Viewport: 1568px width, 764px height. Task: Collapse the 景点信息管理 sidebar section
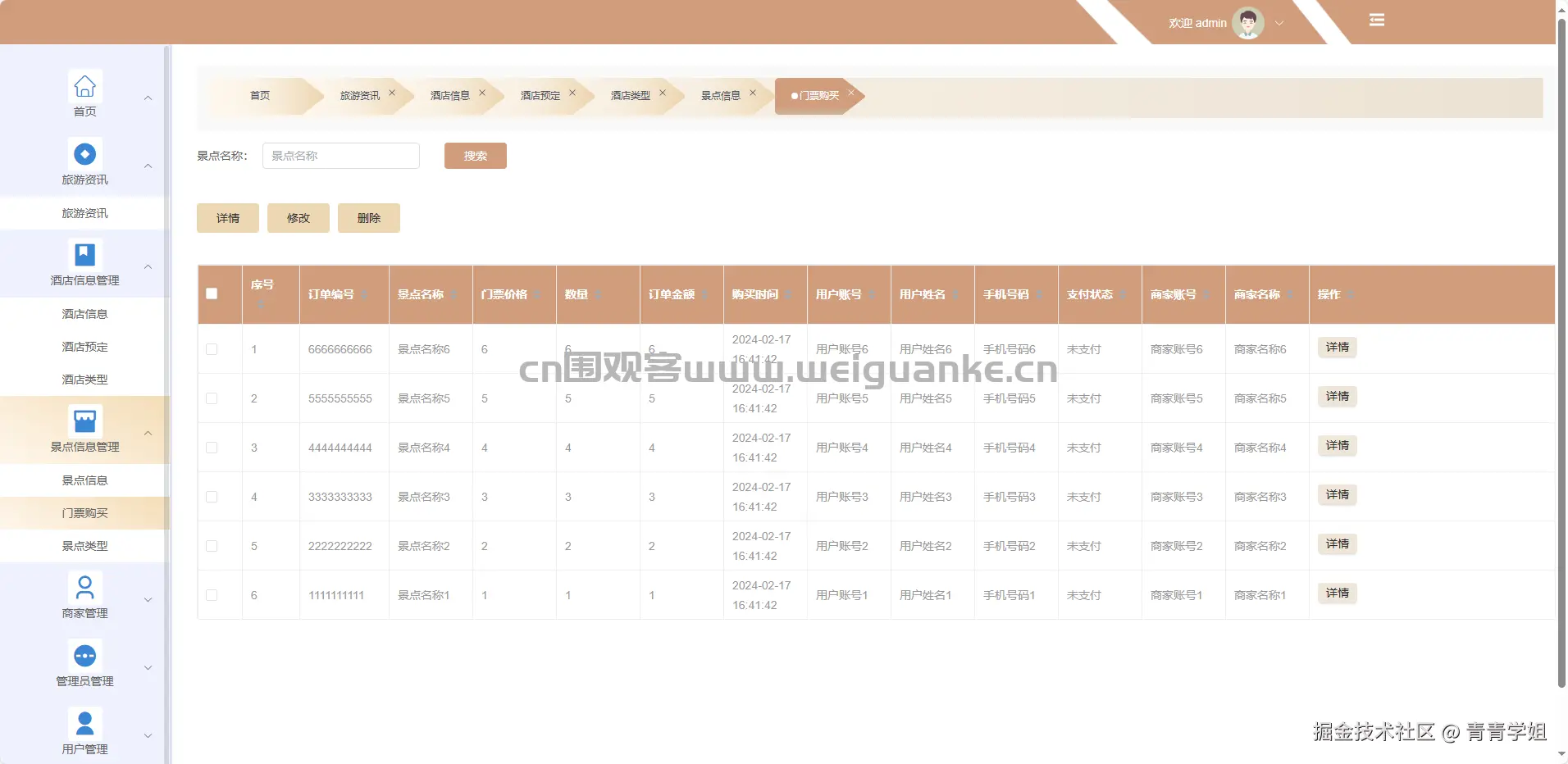148,433
